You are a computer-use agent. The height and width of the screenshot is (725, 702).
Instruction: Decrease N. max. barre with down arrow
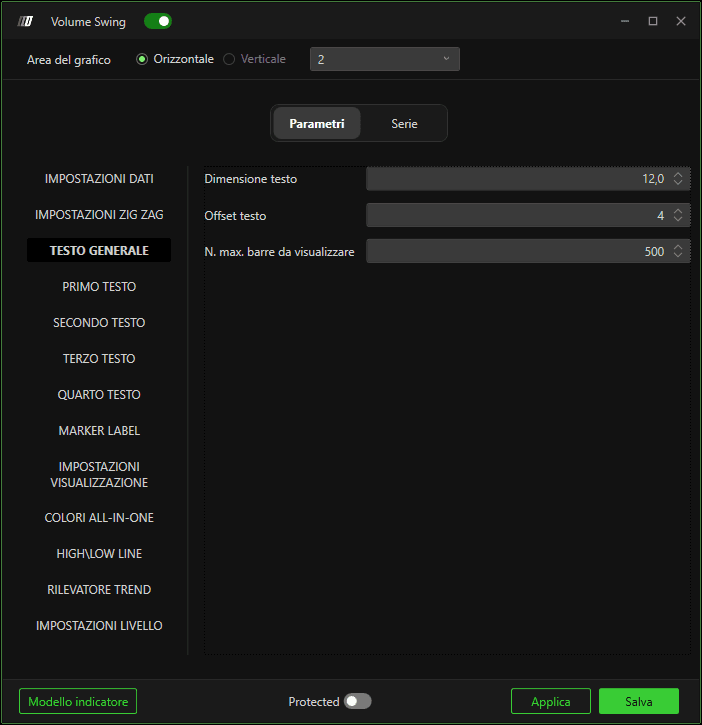(x=678, y=255)
